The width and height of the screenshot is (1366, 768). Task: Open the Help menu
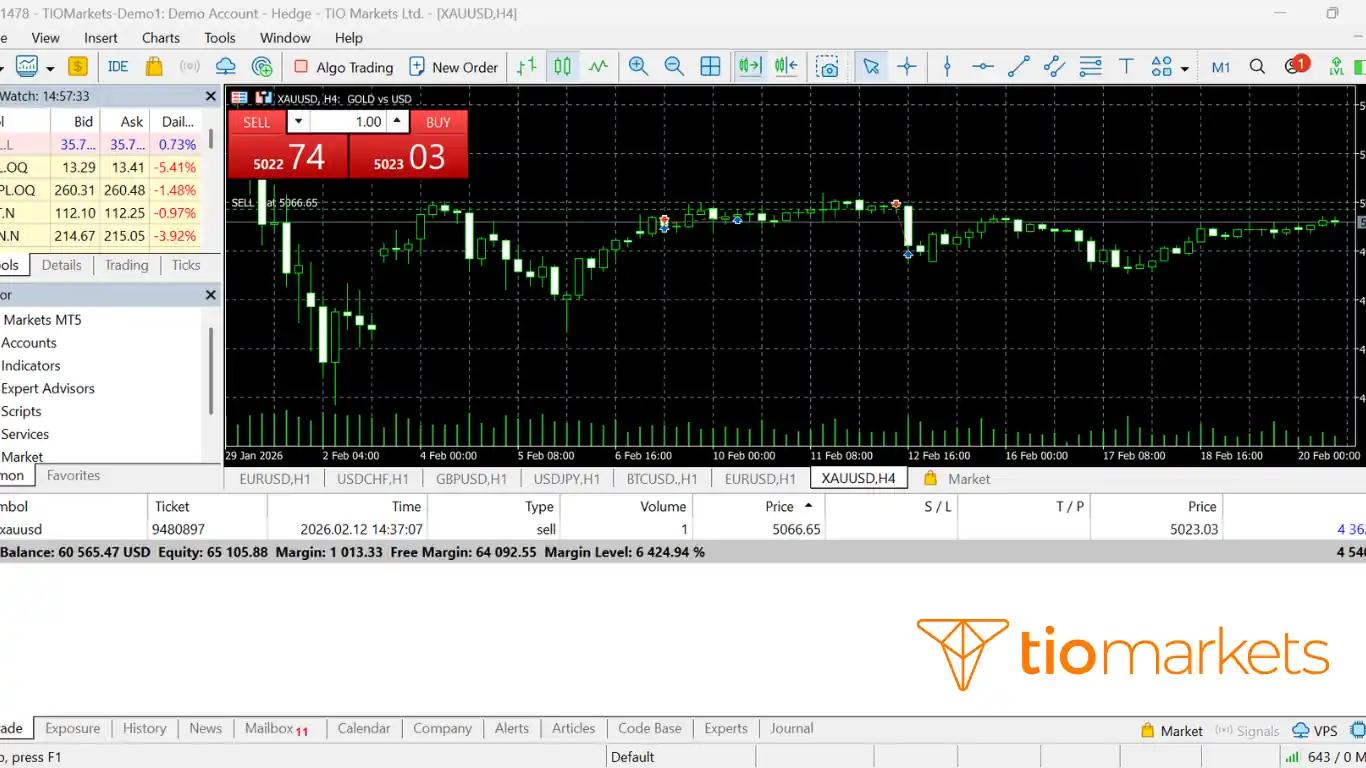[x=349, y=38]
